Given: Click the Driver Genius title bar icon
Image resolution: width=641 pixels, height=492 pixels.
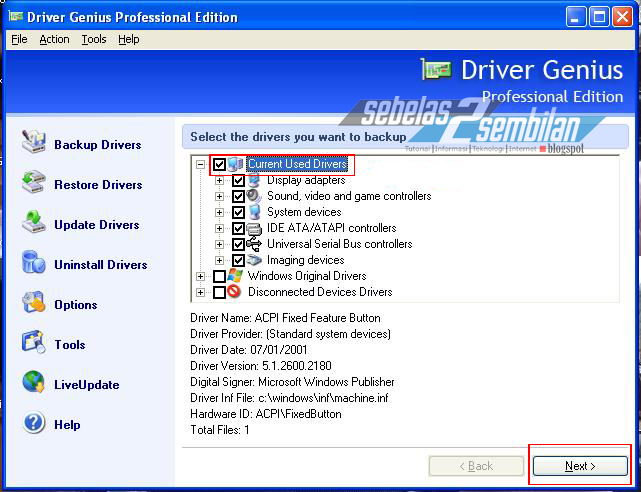Looking at the screenshot, I should coord(16,16).
